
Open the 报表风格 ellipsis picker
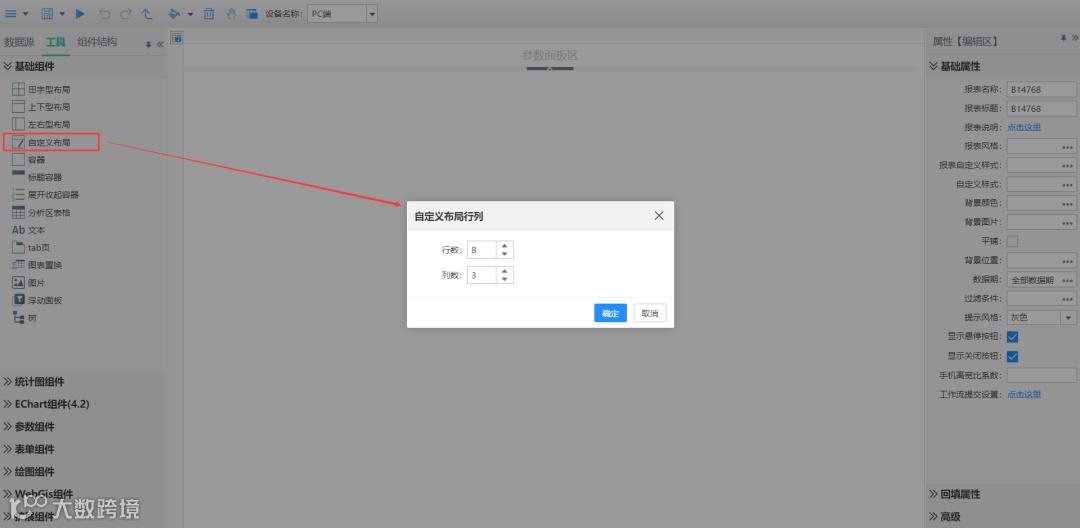(1068, 147)
